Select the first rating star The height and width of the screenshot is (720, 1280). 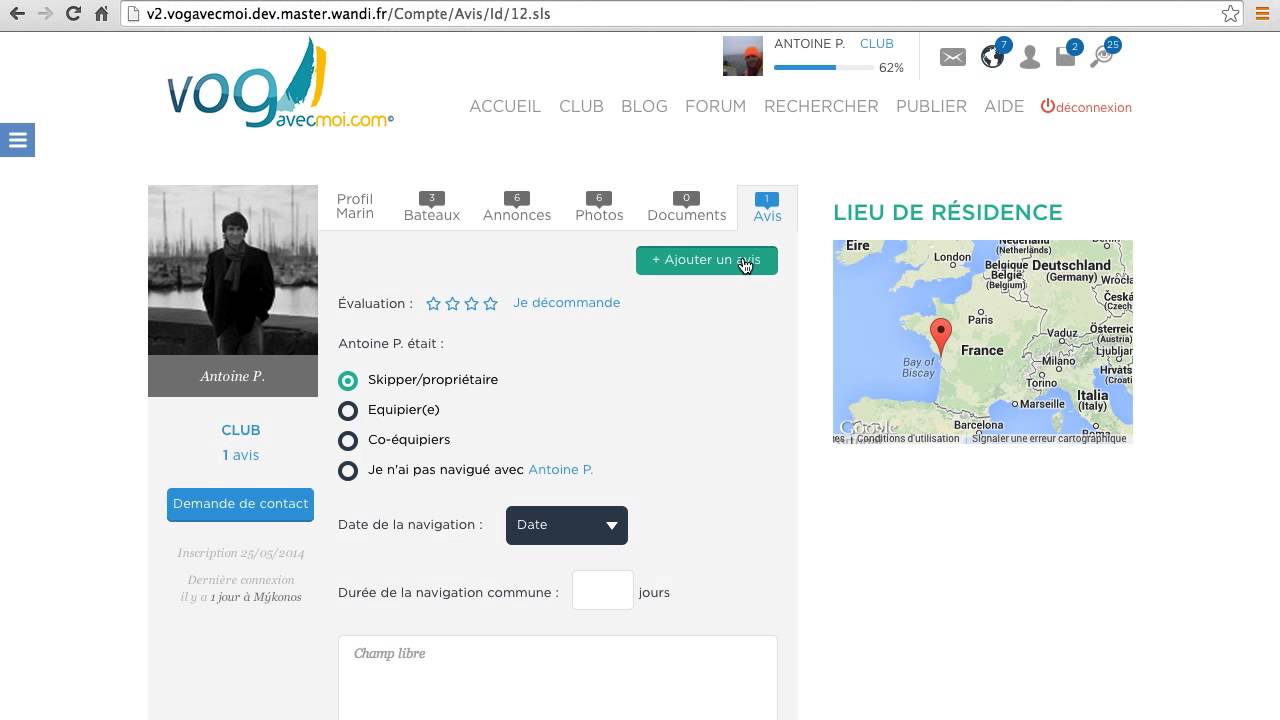(433, 304)
